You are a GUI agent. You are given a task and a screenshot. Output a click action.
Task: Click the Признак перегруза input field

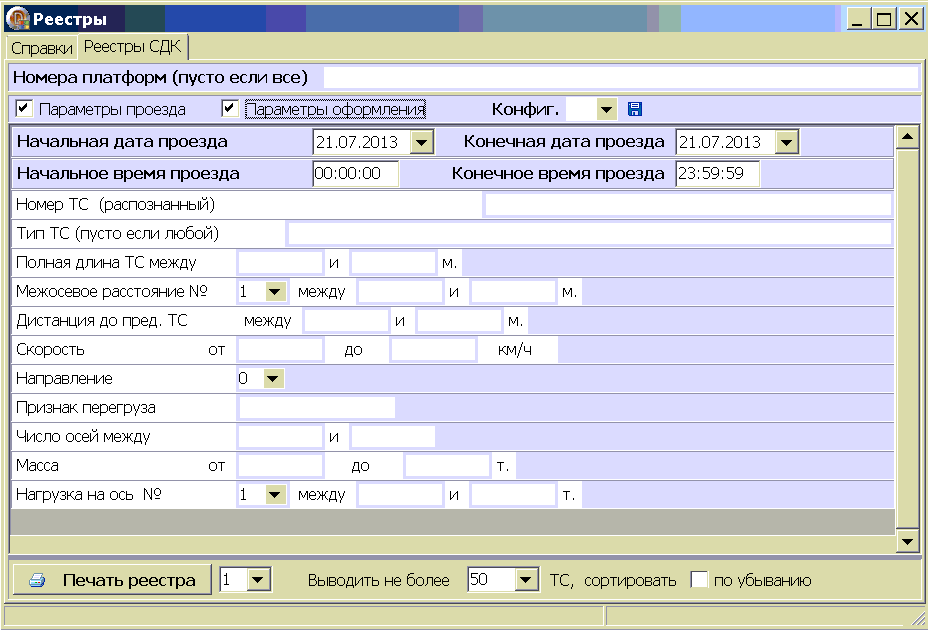coord(316,407)
